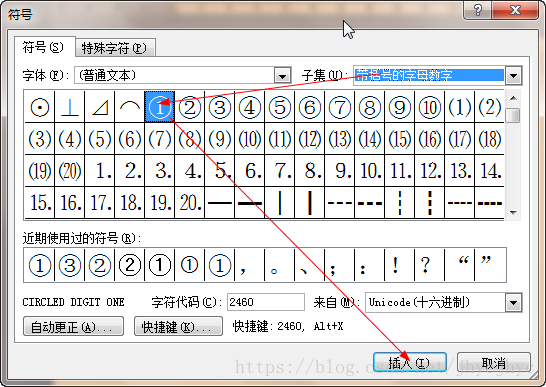Choose the "14." number full stop symbol
The height and width of the screenshot is (387, 546).
[489, 171]
